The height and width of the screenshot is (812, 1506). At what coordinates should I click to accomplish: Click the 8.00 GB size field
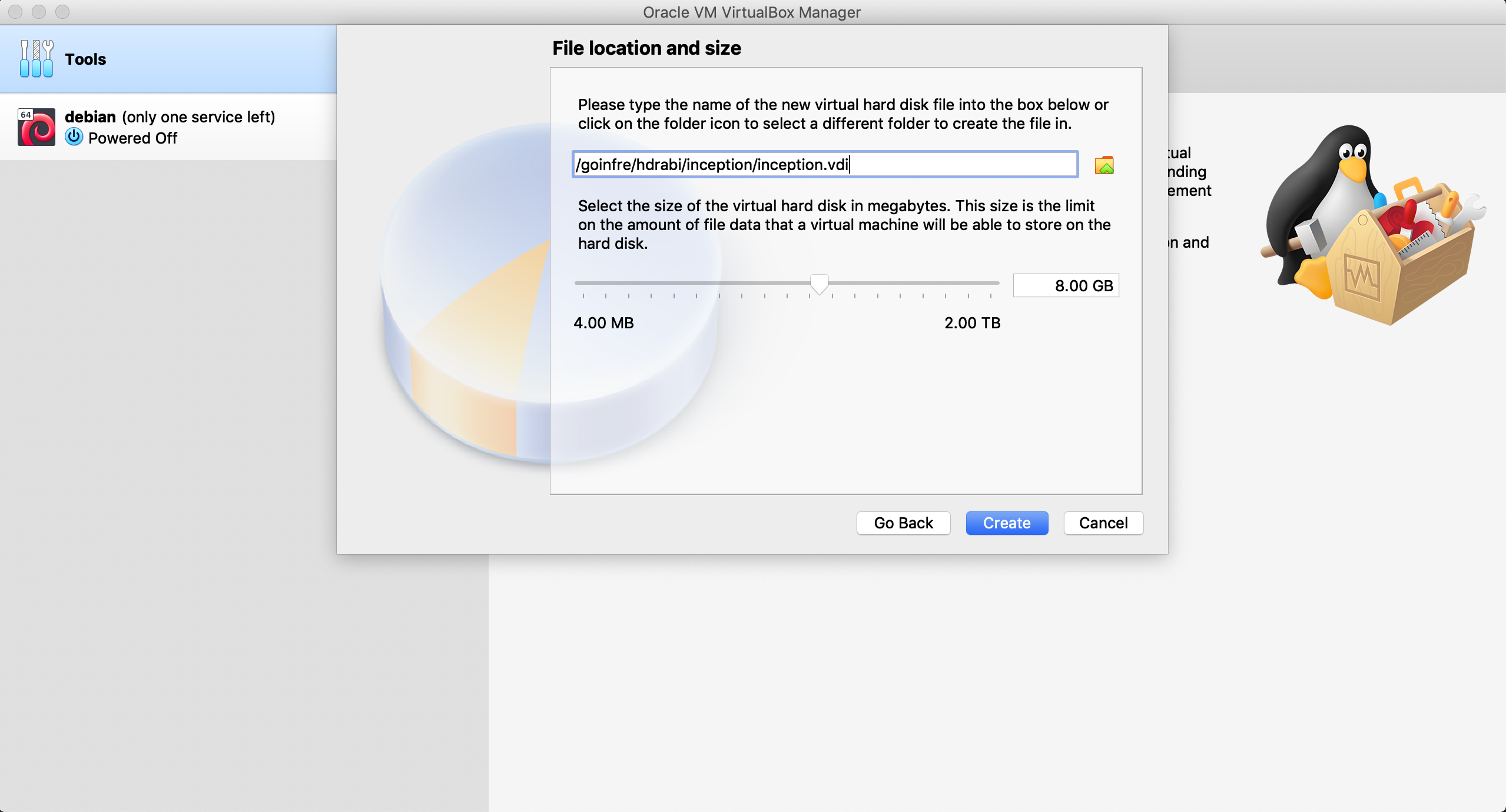(1065, 286)
